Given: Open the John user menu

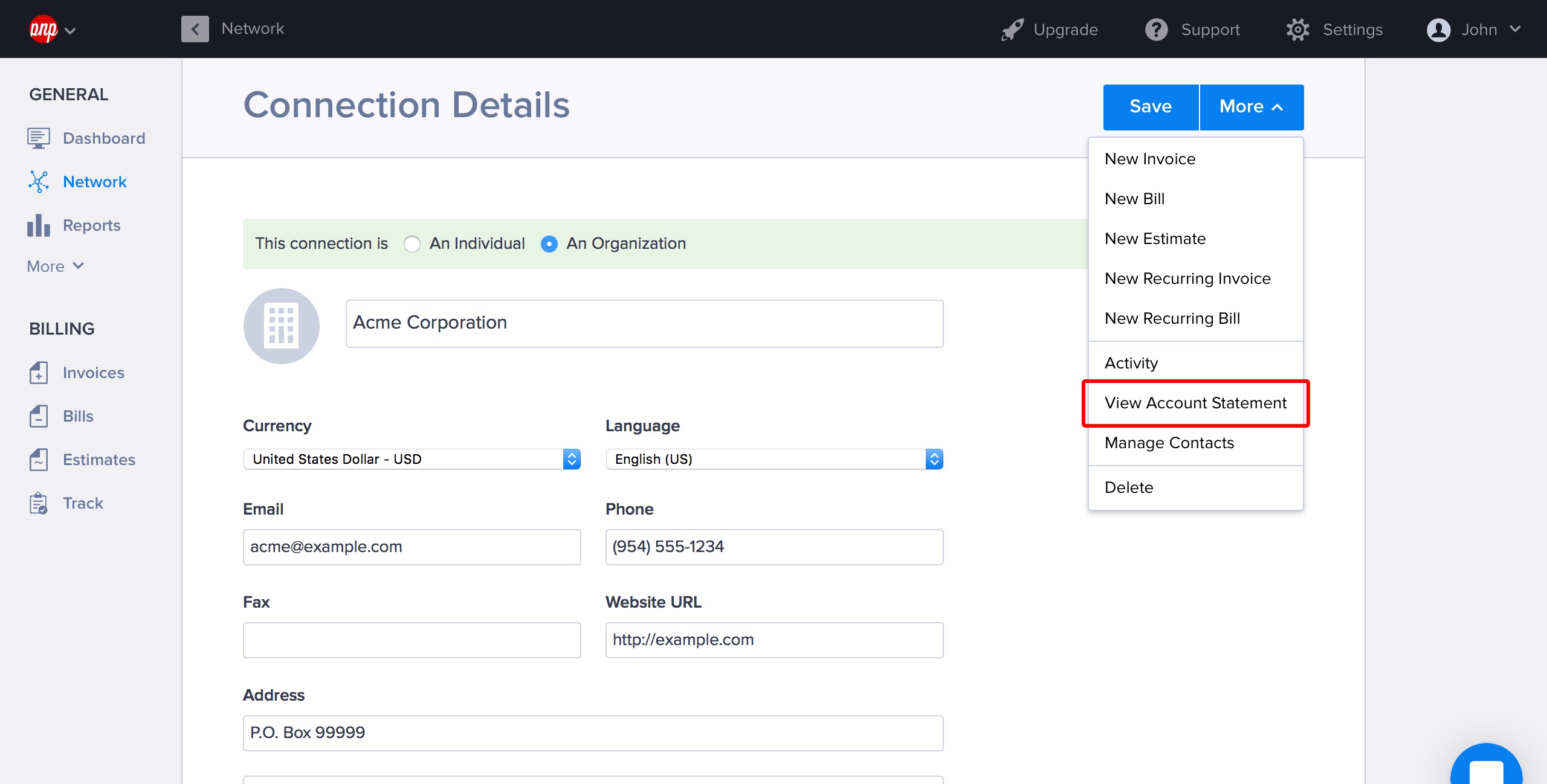Looking at the screenshot, I should [1473, 30].
